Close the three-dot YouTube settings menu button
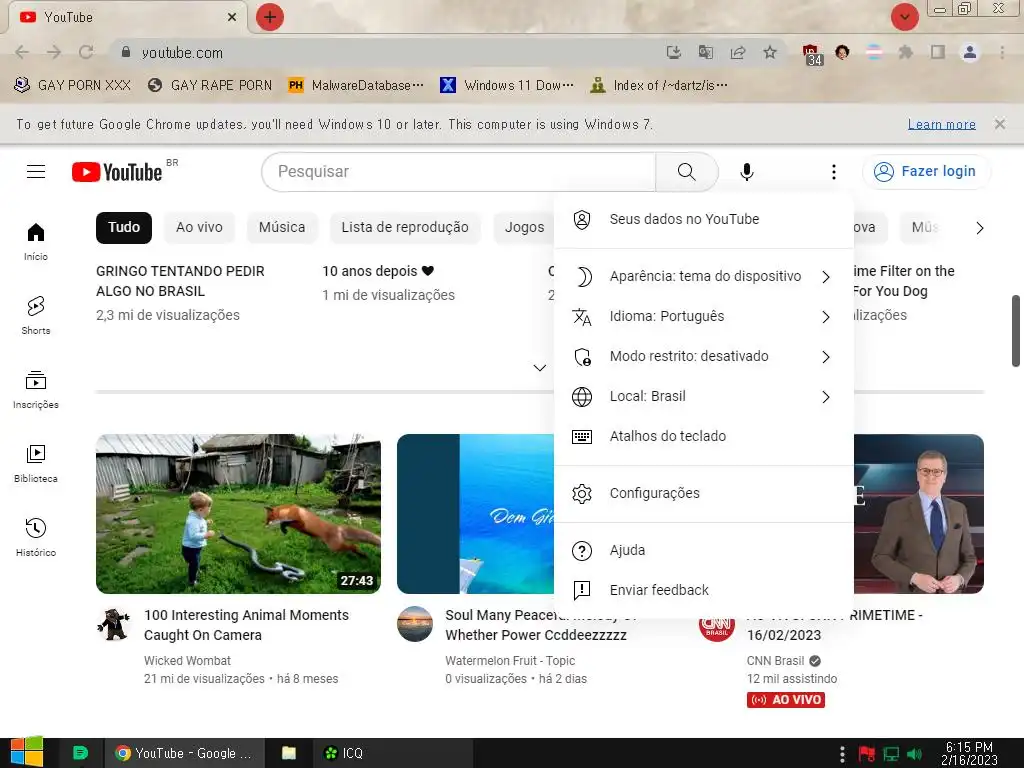Screen dimensions: 1024x768 (x=833, y=172)
